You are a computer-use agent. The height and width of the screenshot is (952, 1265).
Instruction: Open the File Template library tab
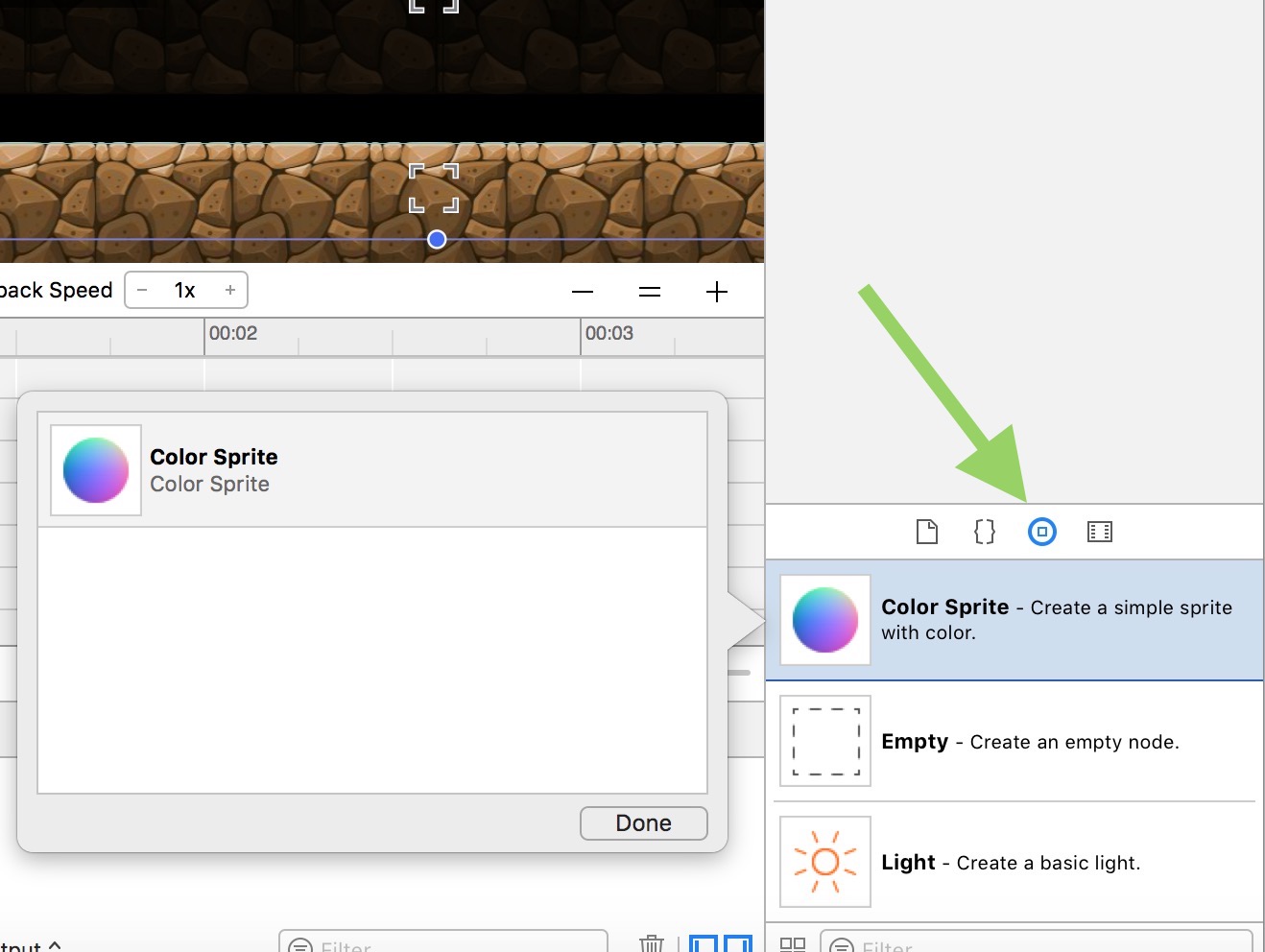(926, 532)
